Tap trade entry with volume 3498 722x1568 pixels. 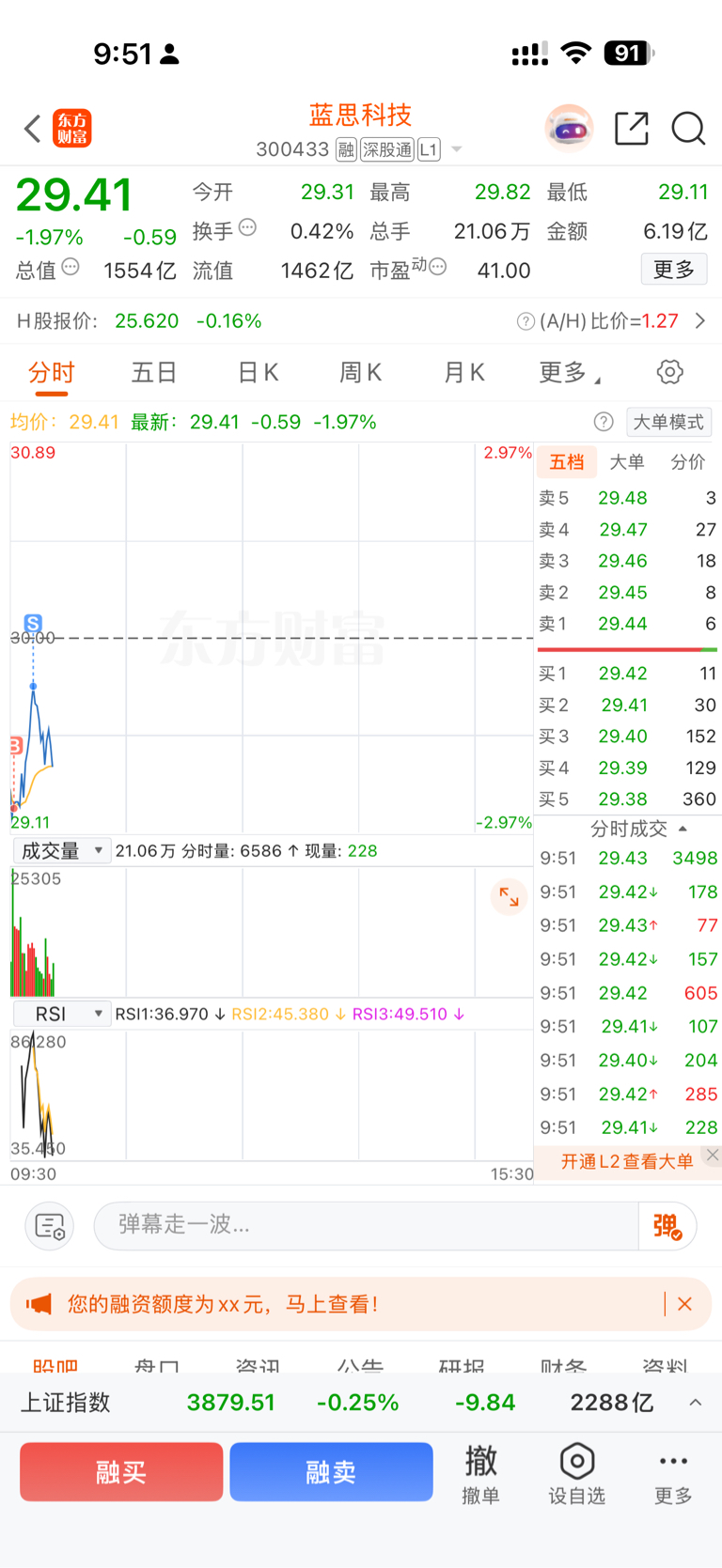click(x=628, y=858)
